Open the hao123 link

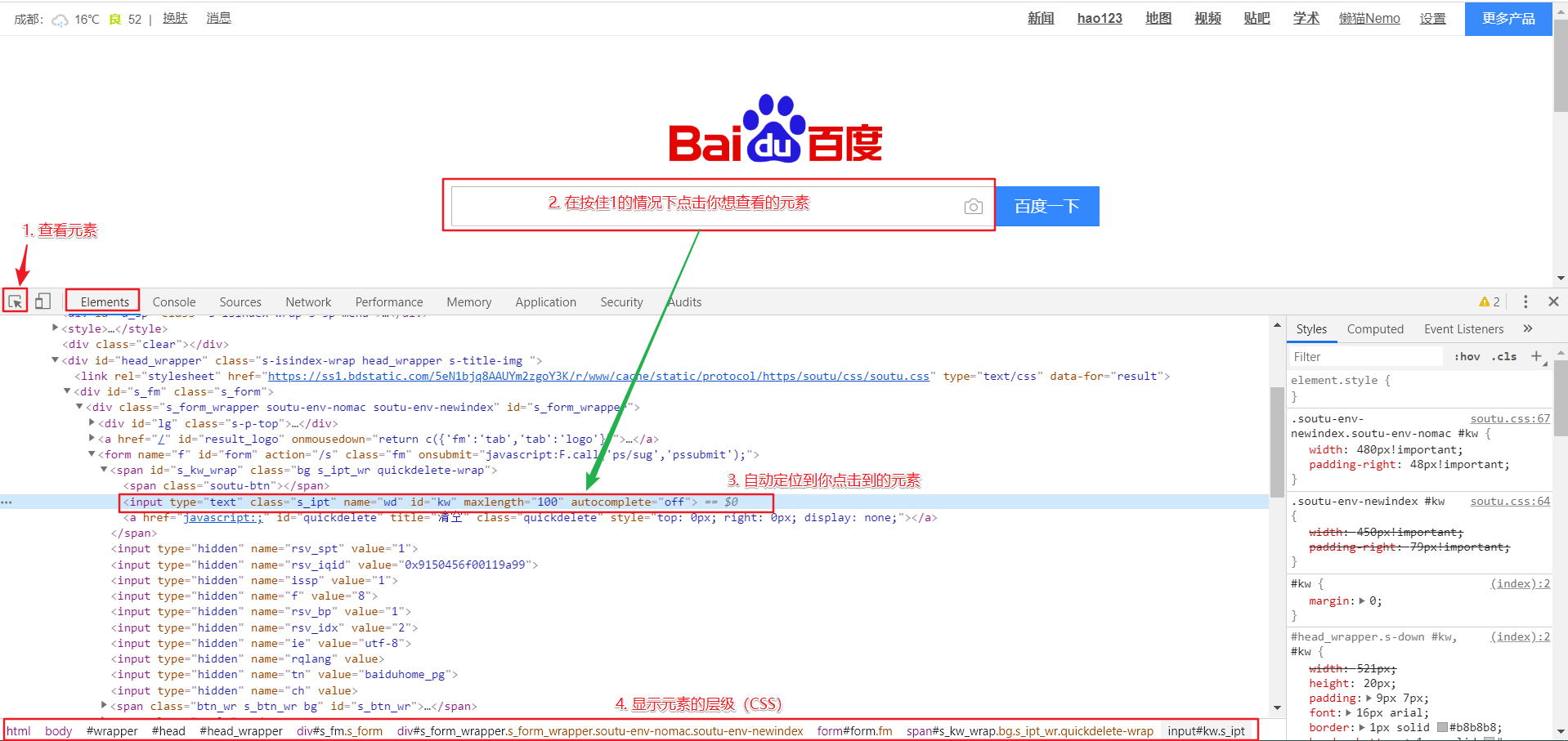1100,18
